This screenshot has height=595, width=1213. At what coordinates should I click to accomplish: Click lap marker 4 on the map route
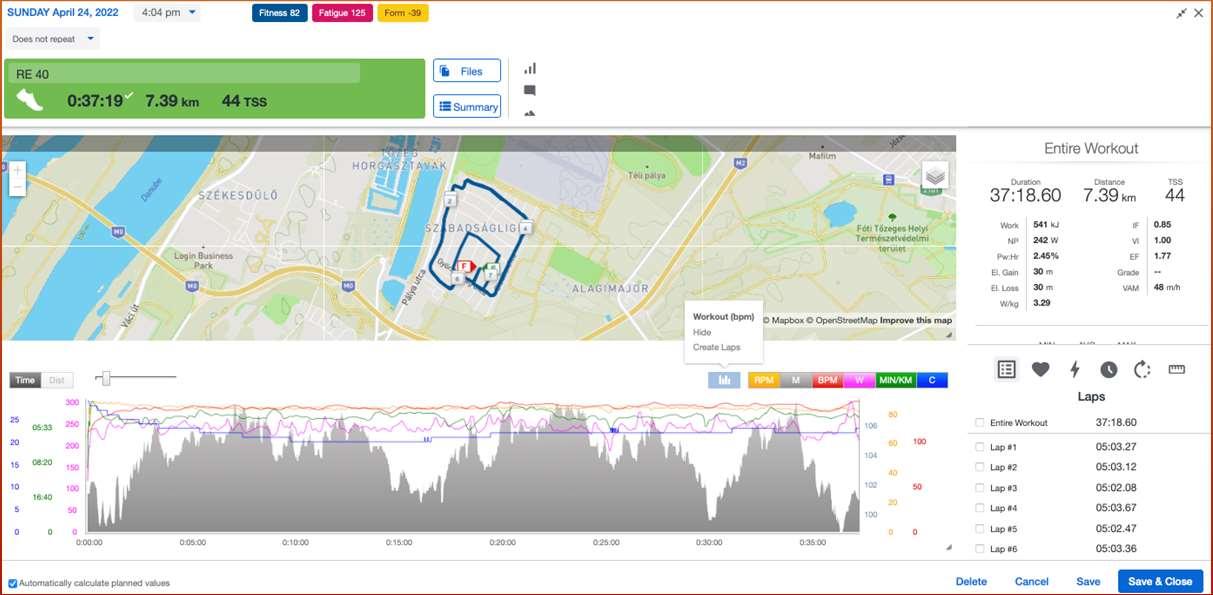click(x=524, y=228)
